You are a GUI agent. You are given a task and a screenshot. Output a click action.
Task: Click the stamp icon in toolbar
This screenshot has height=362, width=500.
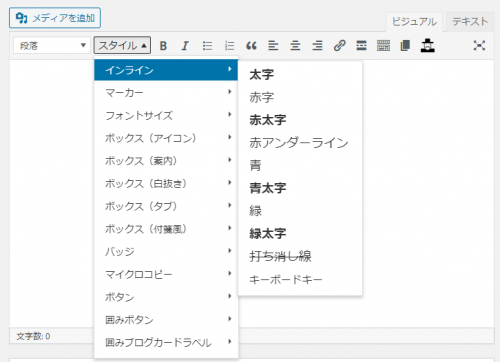pyautogui.click(x=427, y=45)
